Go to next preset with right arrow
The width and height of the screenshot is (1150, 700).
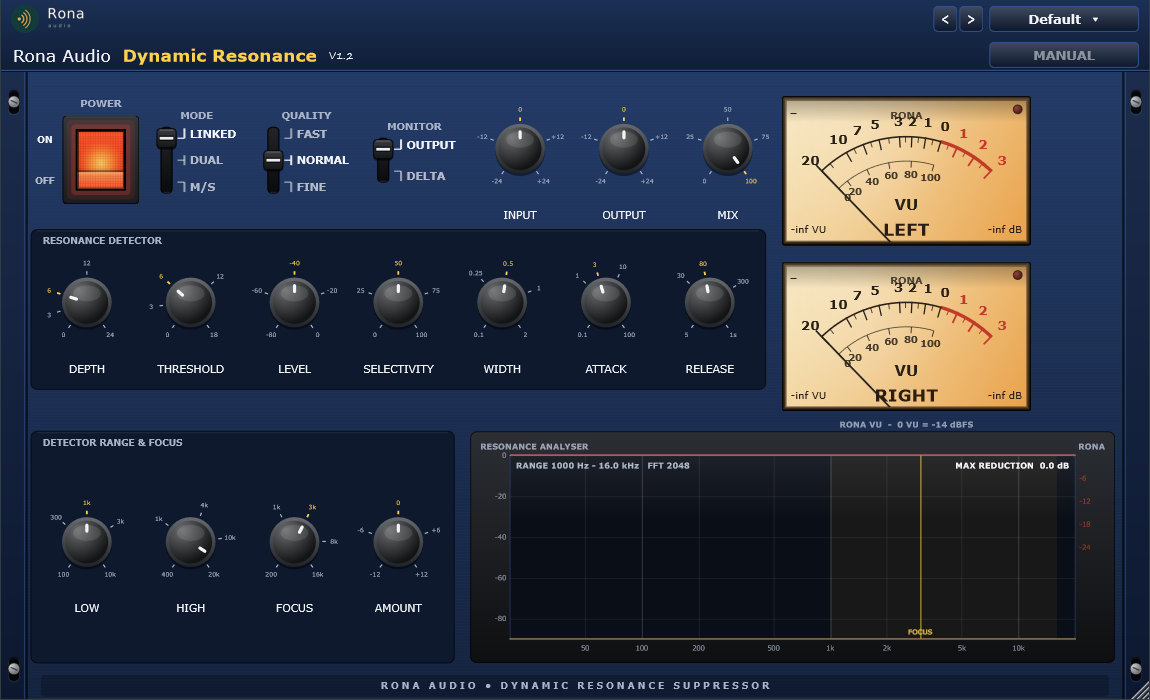pos(971,20)
